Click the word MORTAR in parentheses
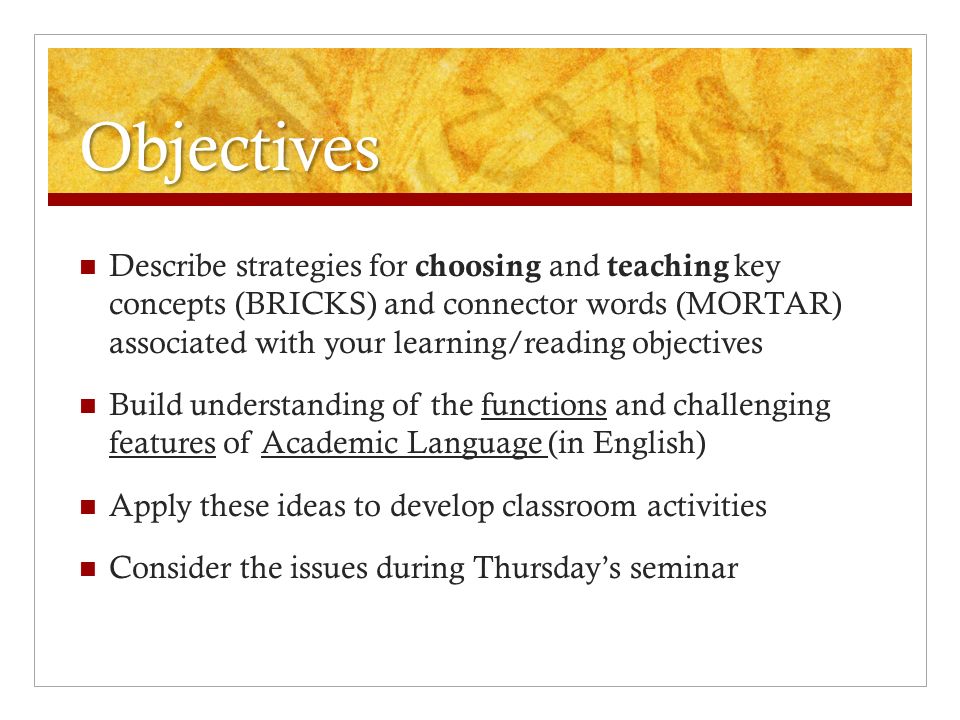The height and width of the screenshot is (720, 960). [759, 304]
